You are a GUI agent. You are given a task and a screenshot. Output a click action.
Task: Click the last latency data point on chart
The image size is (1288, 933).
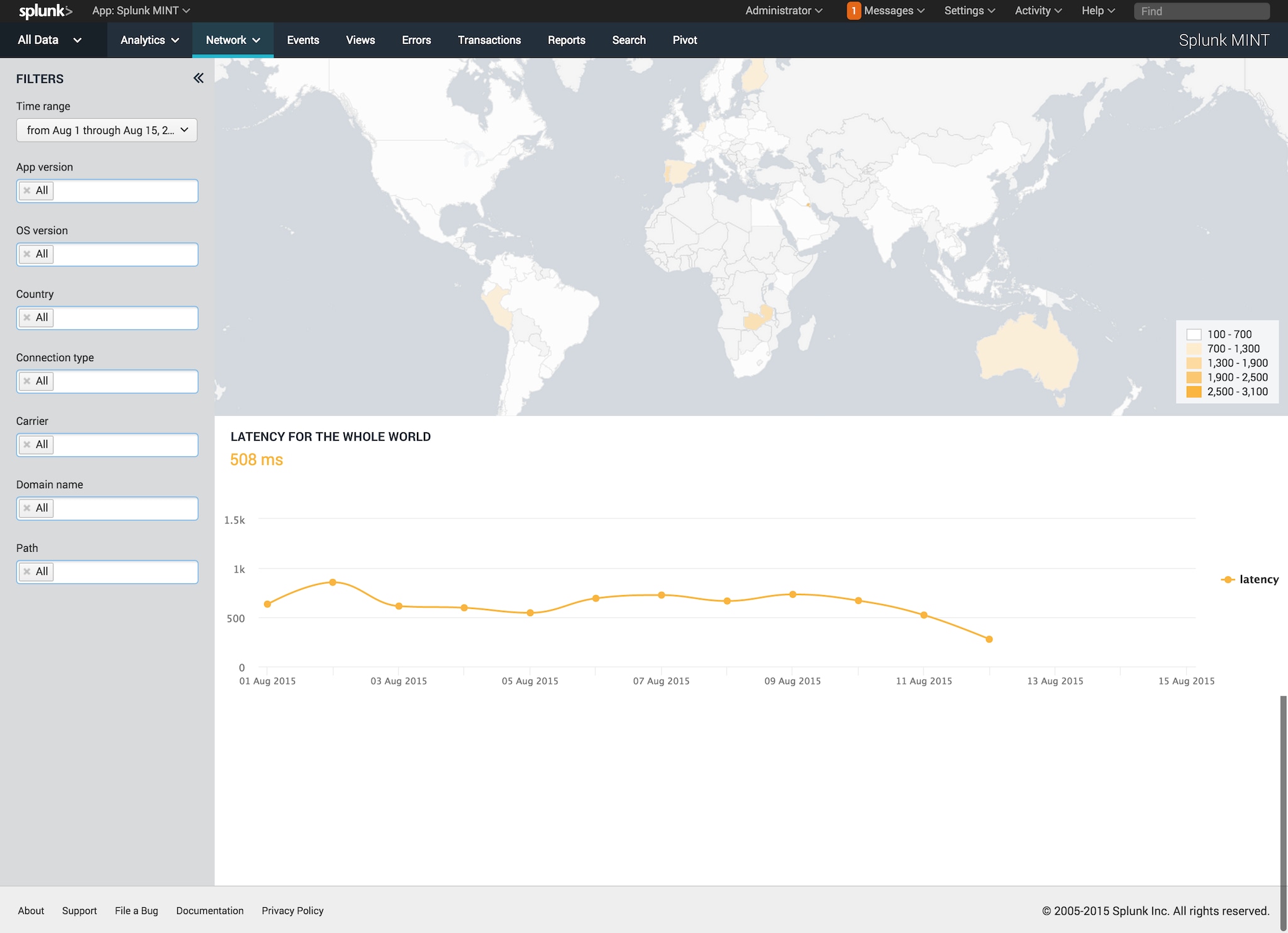coord(989,639)
